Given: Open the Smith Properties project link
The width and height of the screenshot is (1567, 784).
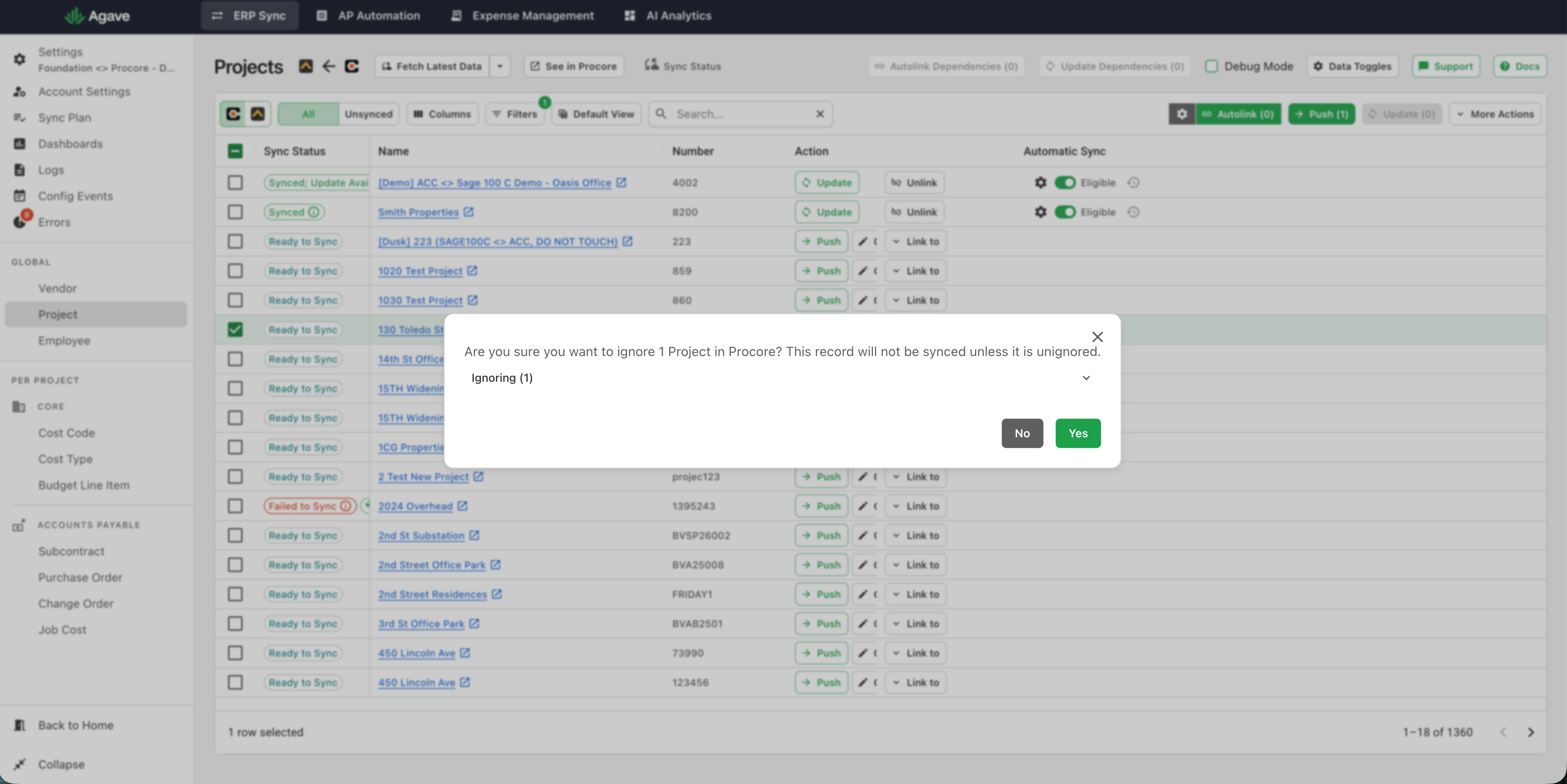Looking at the screenshot, I should click(x=418, y=212).
